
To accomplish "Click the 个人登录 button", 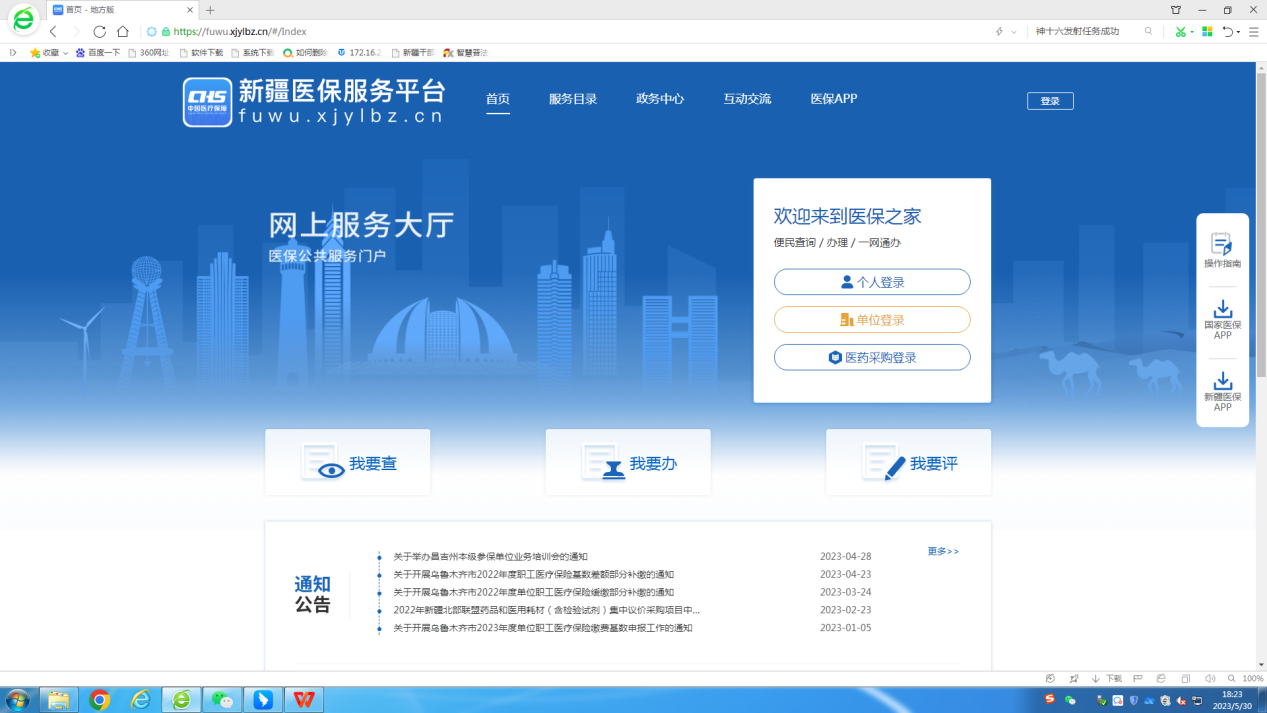I will [x=872, y=282].
